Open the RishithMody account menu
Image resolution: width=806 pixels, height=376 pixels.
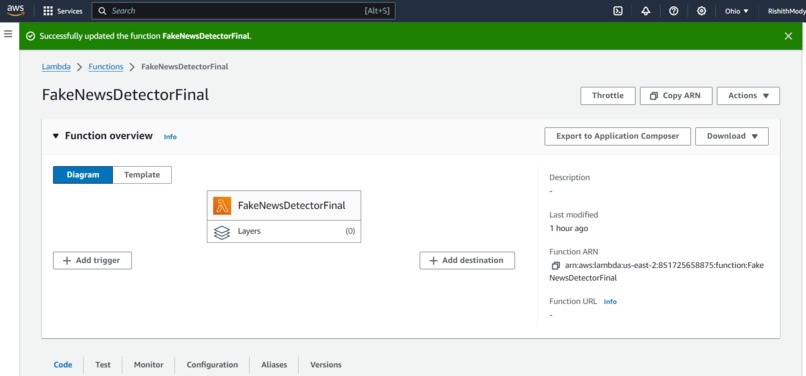[x=786, y=11]
